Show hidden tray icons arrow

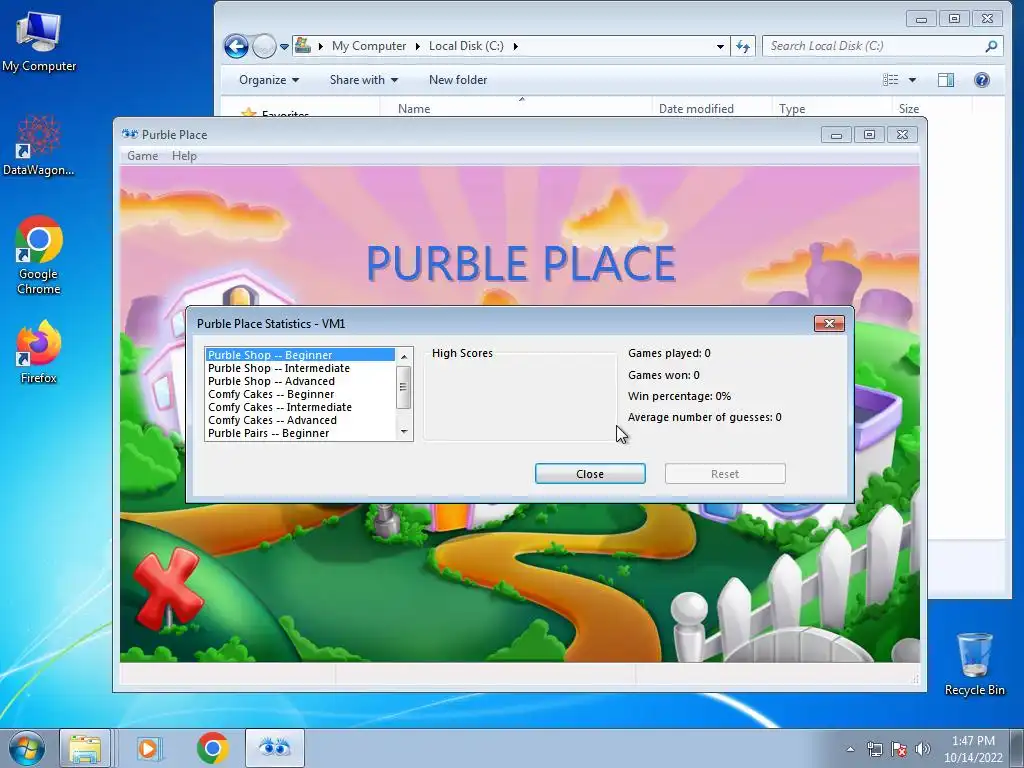coord(850,749)
